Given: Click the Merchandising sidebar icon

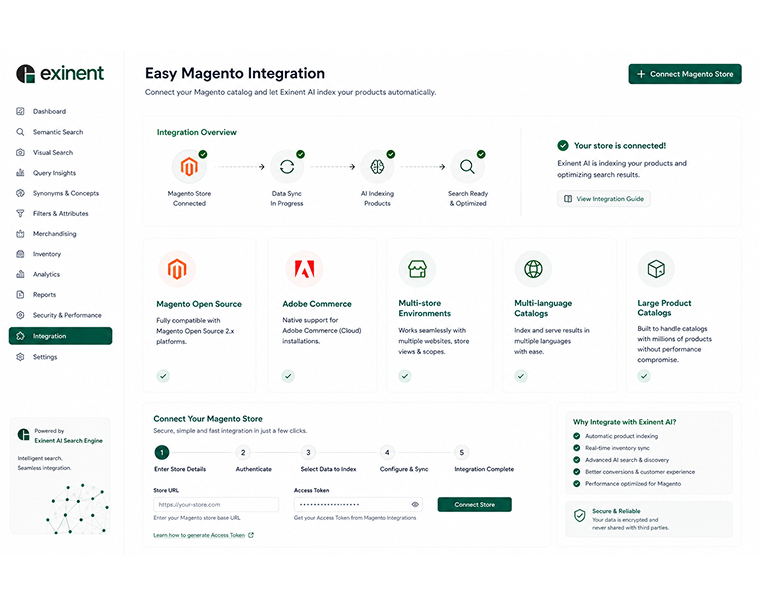Looking at the screenshot, I should pos(20,234).
